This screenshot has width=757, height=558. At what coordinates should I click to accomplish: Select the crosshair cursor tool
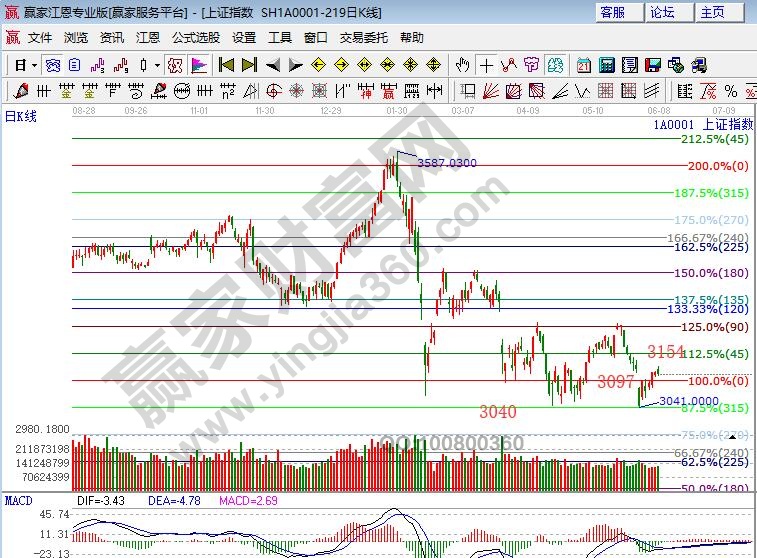[x=486, y=65]
